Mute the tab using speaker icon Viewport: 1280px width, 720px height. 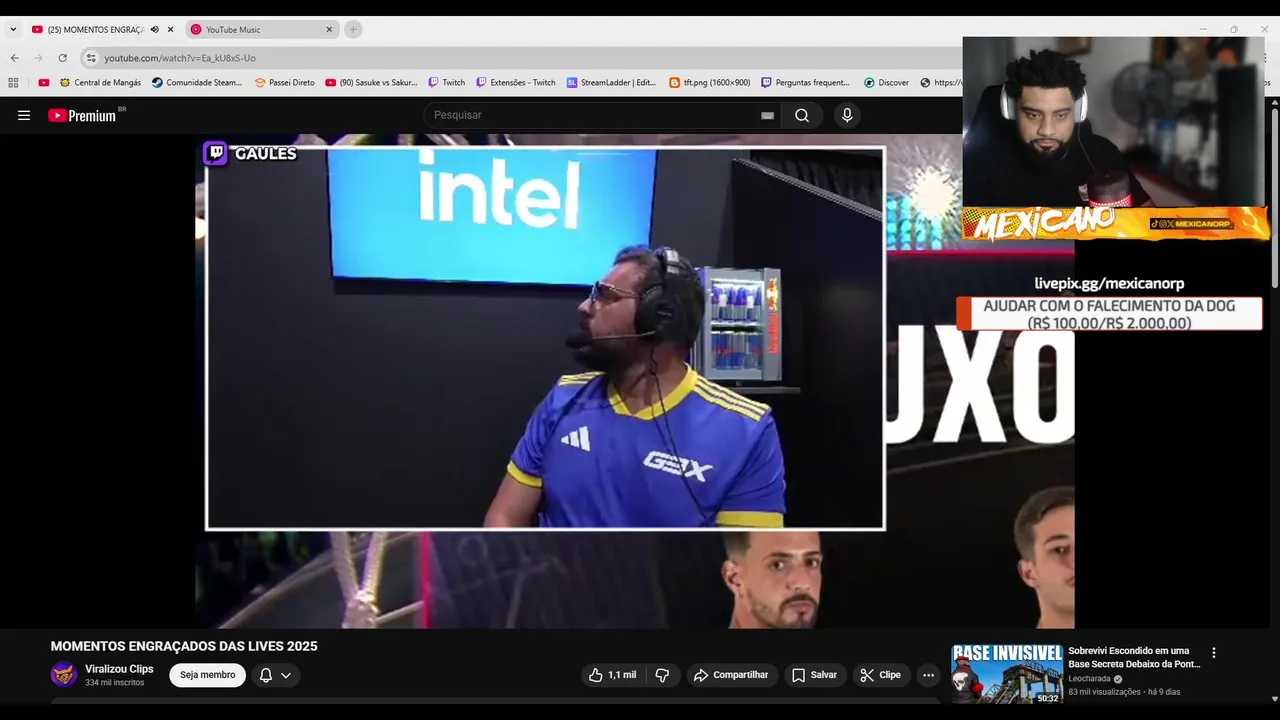point(154,30)
